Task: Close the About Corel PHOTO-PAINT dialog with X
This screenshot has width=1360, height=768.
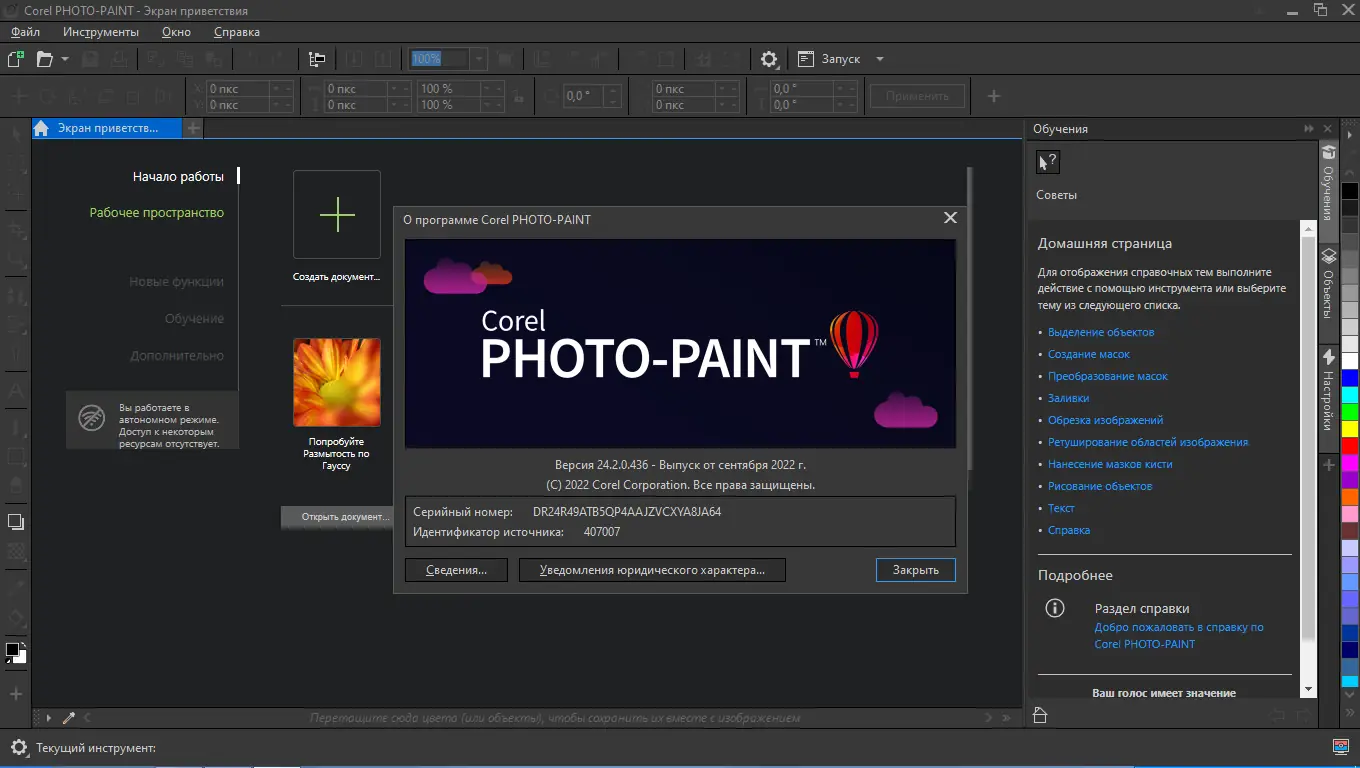Action: [950, 218]
